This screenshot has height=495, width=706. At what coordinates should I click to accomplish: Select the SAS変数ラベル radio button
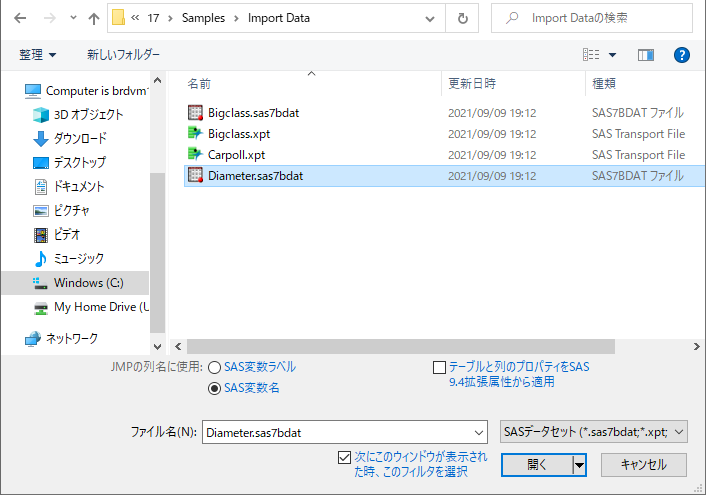214,368
